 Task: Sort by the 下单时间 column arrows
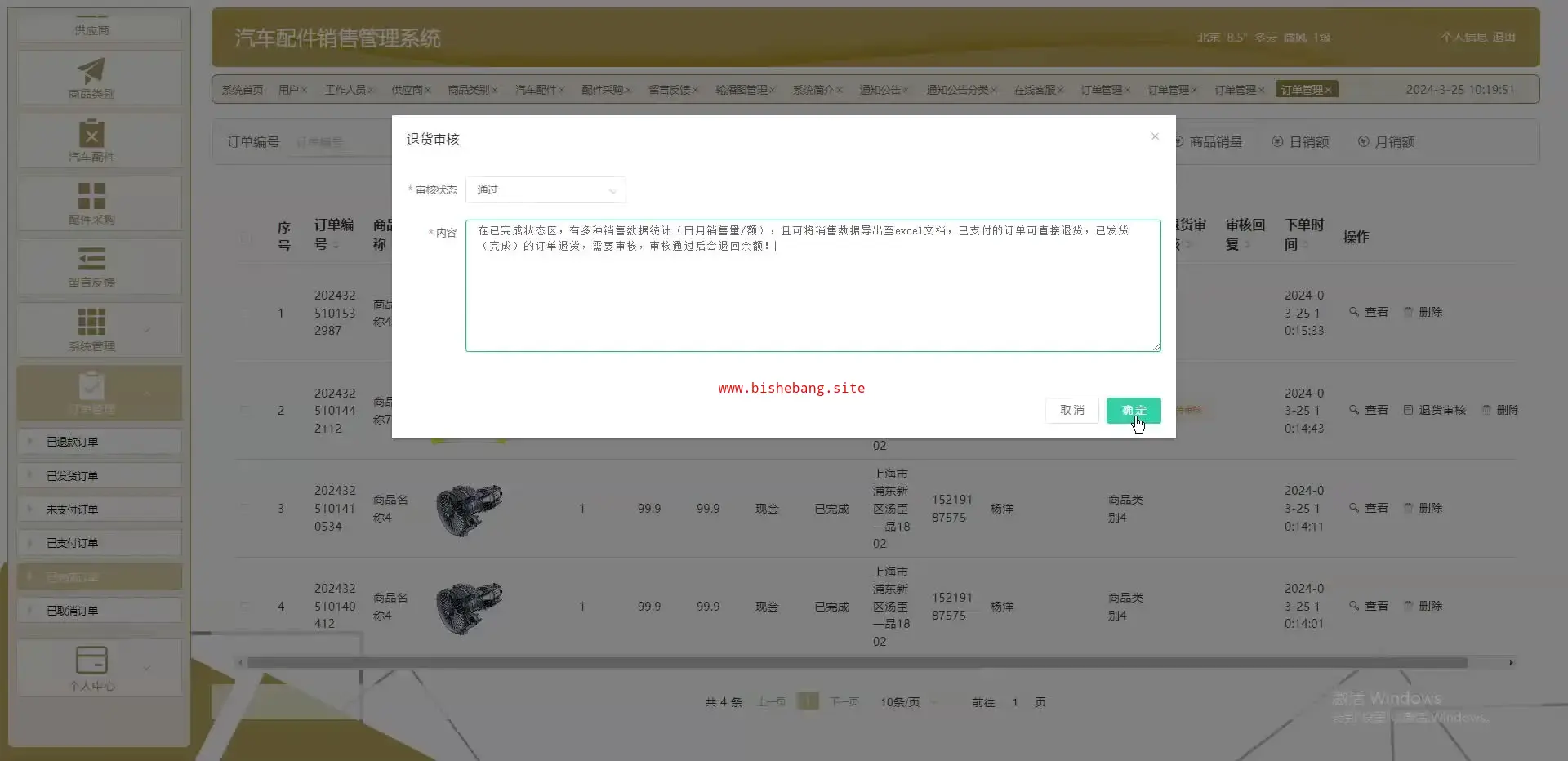pyautogui.click(x=1305, y=245)
